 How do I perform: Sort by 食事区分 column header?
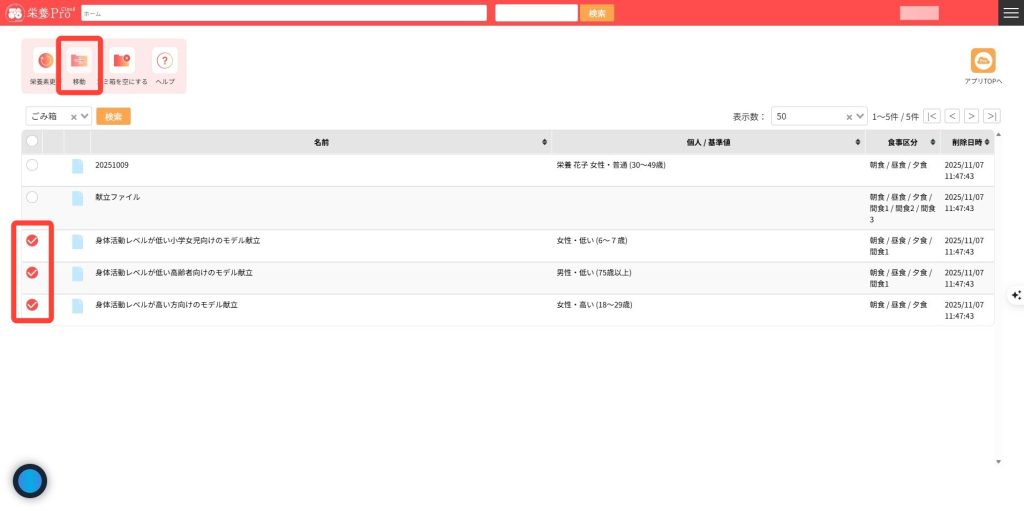[901, 142]
